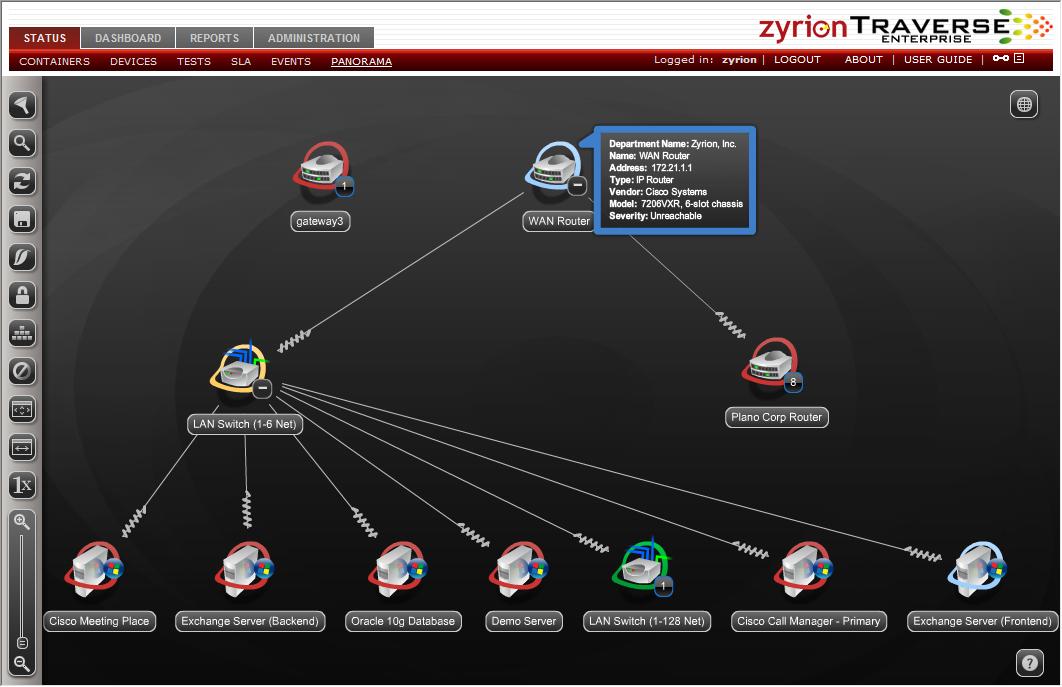Zoom in with the plus magnifier
Viewport: 1062px width, 687px height.
pyautogui.click(x=22, y=522)
